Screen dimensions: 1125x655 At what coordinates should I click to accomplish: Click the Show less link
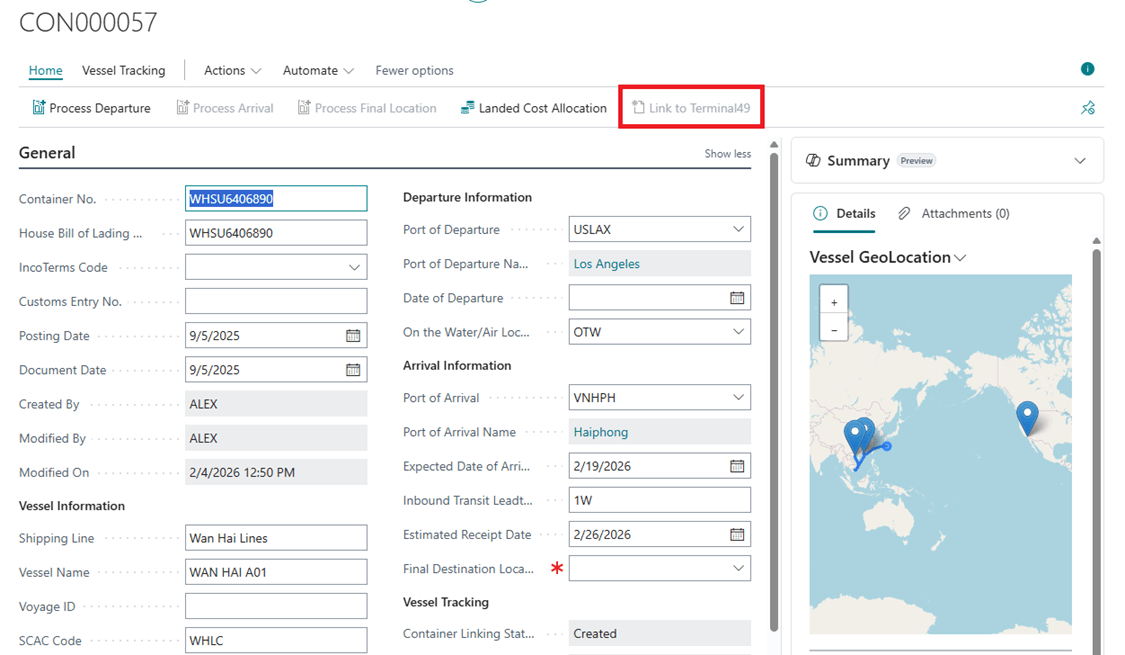pyautogui.click(x=727, y=154)
